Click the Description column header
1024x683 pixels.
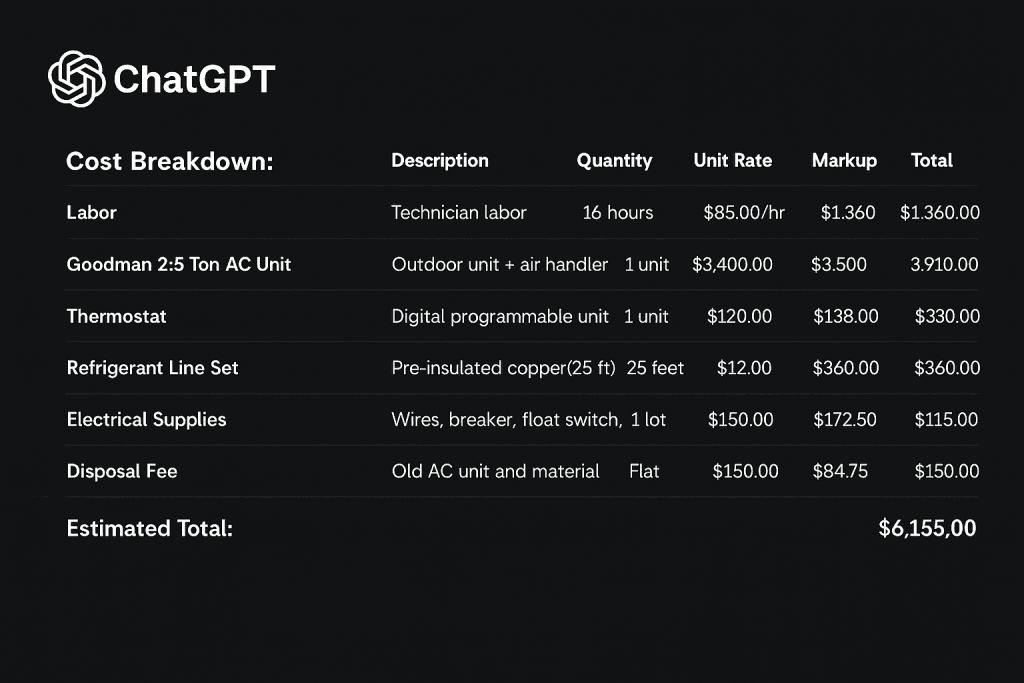point(440,161)
